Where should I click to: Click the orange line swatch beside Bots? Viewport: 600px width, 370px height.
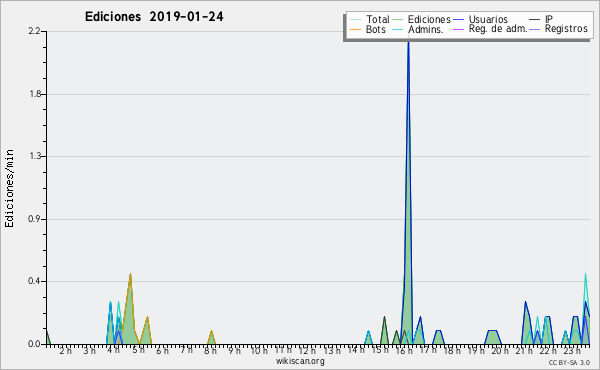[x=355, y=29]
